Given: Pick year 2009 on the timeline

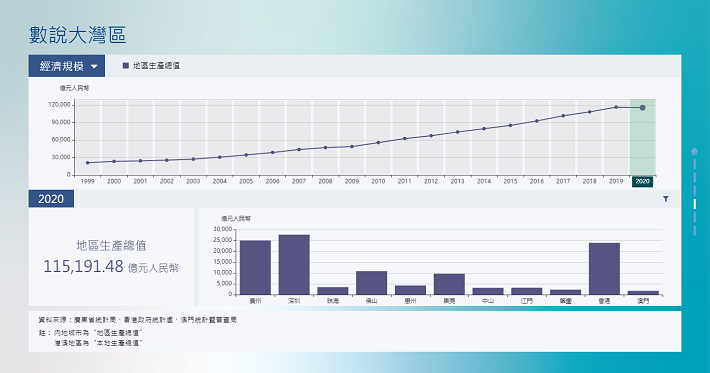Looking at the screenshot, I should point(352,182).
